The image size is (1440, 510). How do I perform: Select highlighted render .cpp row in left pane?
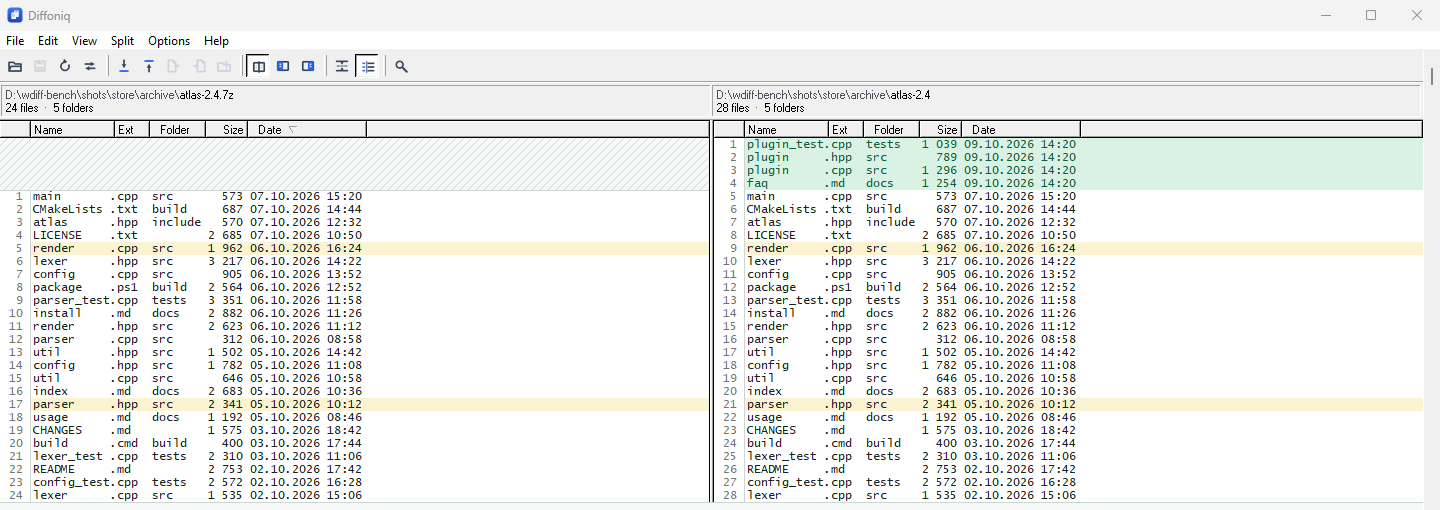pos(354,248)
